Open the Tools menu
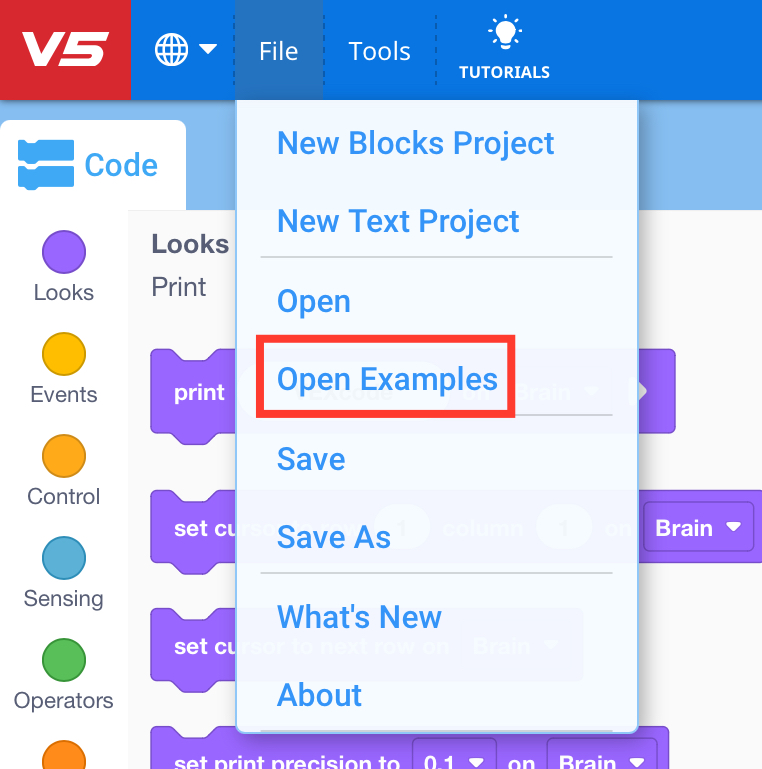This screenshot has height=769, width=762. 379,51
